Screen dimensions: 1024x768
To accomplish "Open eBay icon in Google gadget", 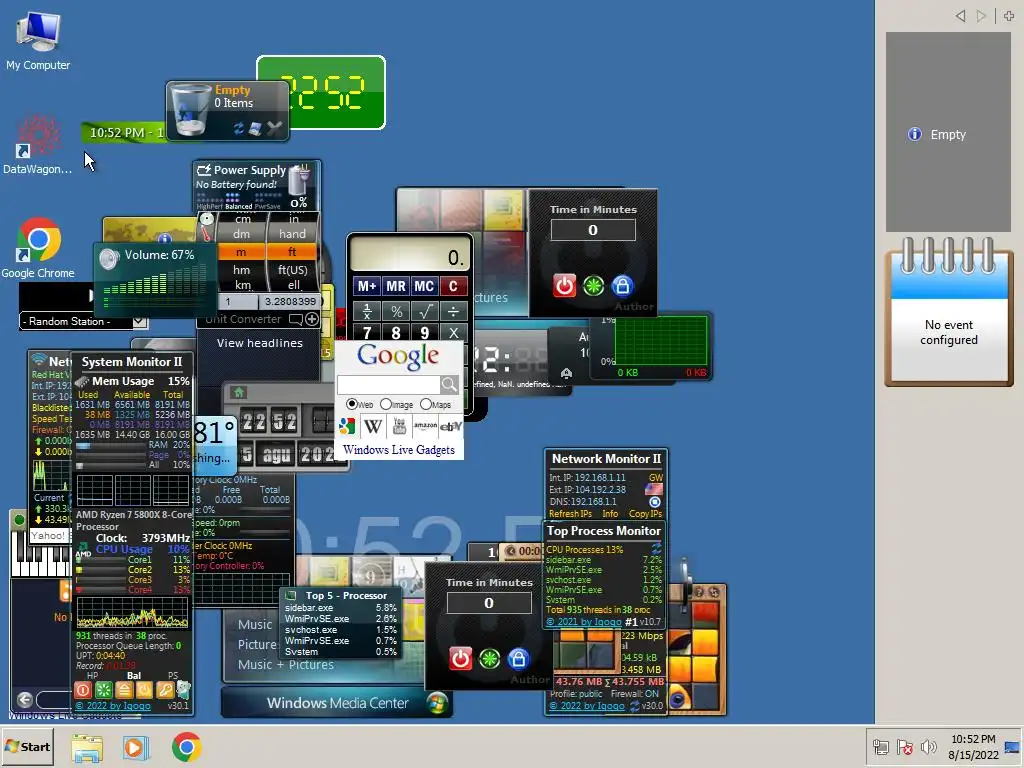I will point(451,426).
